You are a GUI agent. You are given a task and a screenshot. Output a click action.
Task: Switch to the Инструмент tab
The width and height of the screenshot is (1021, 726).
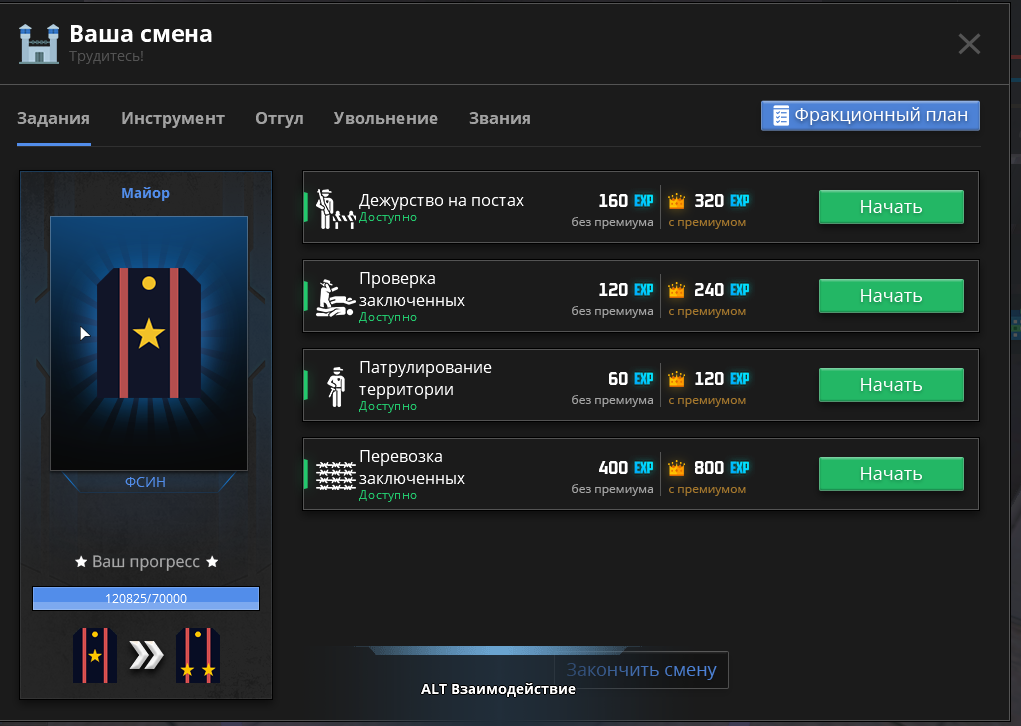tap(173, 118)
